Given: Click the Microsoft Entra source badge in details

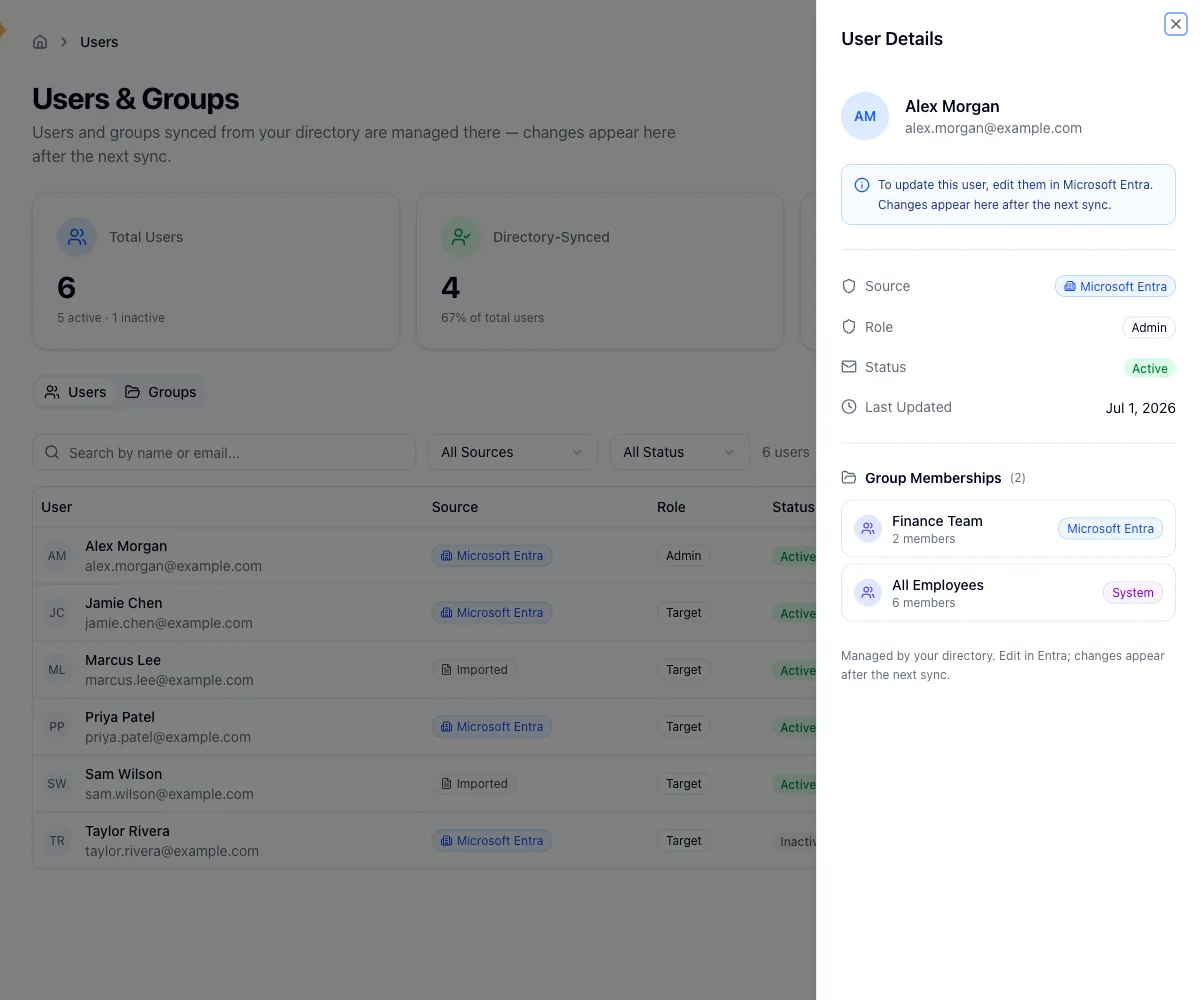Looking at the screenshot, I should click(x=1115, y=286).
